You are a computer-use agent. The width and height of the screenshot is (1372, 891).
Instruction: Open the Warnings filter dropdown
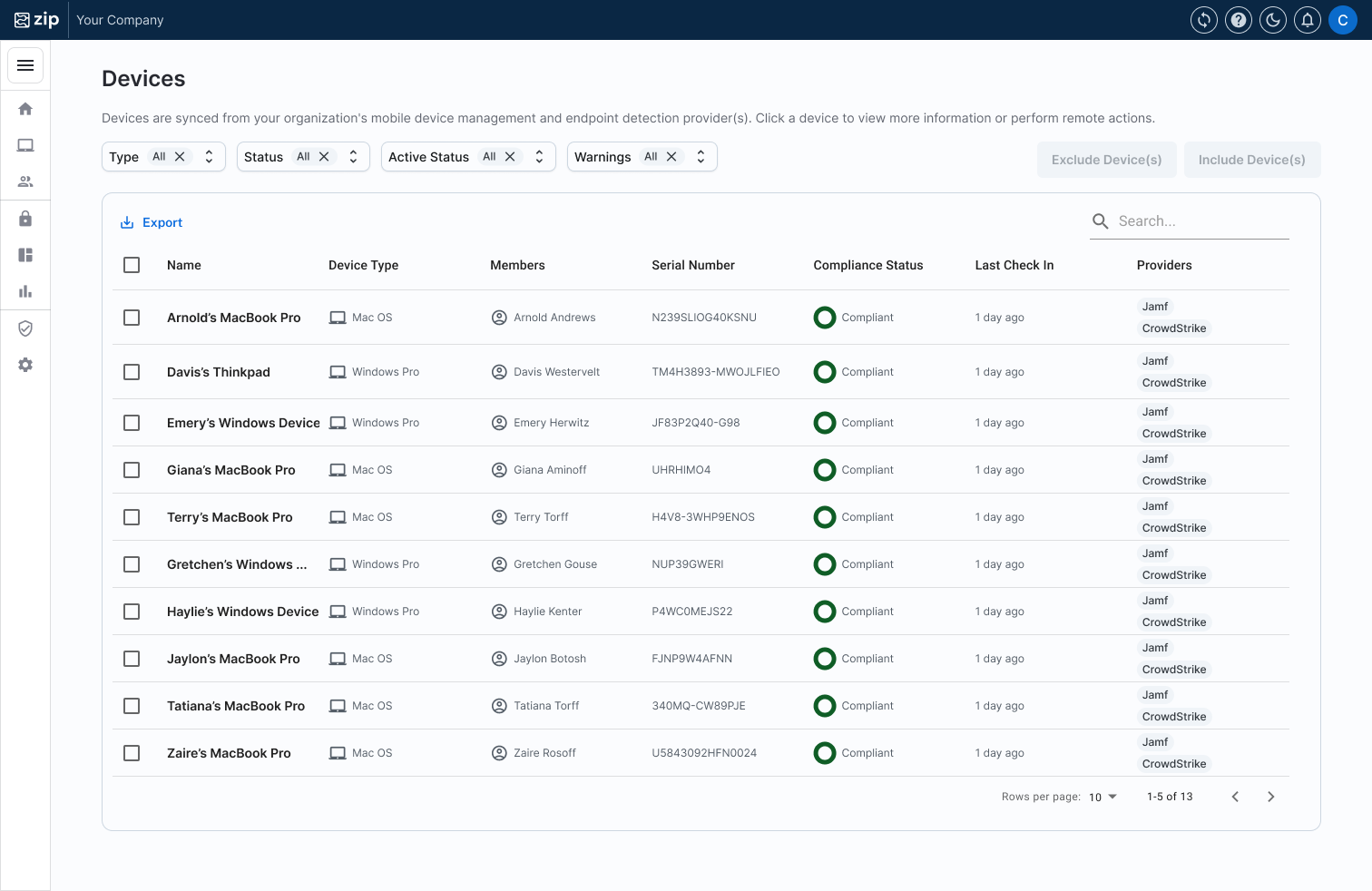pyautogui.click(x=701, y=157)
